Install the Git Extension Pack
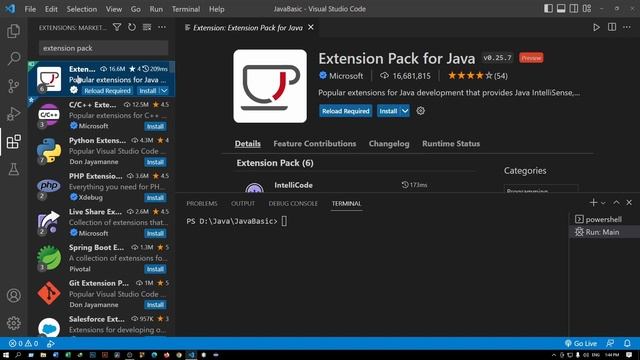The width and height of the screenshot is (640, 360). [x=155, y=305]
